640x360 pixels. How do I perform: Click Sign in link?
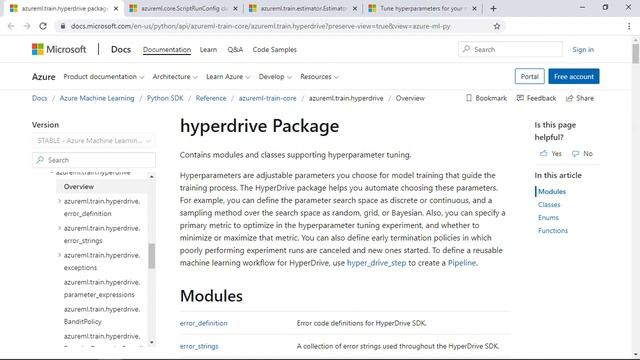(583, 49)
